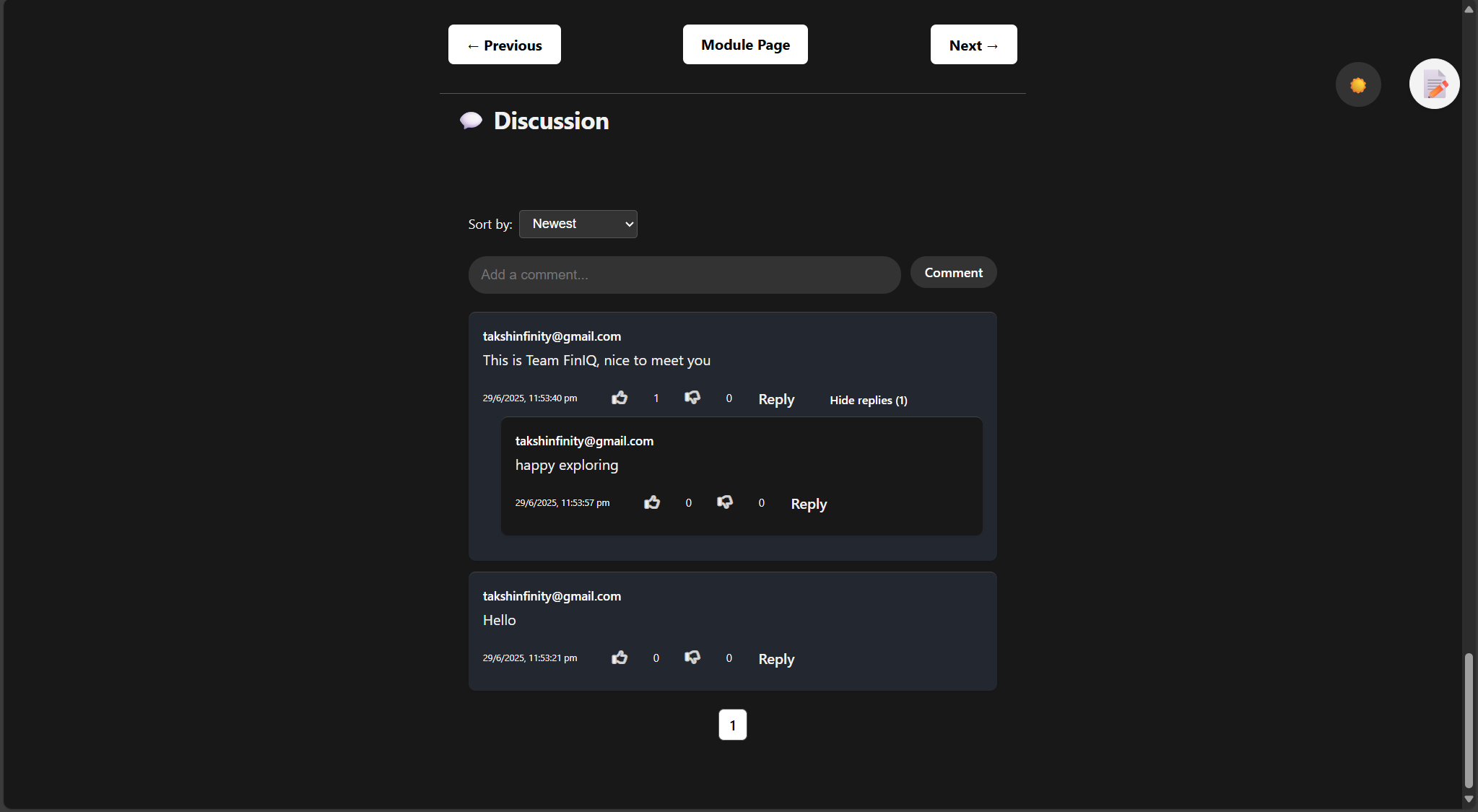This screenshot has height=812, width=1478.
Task: Like the Hello comment
Action: [620, 658]
